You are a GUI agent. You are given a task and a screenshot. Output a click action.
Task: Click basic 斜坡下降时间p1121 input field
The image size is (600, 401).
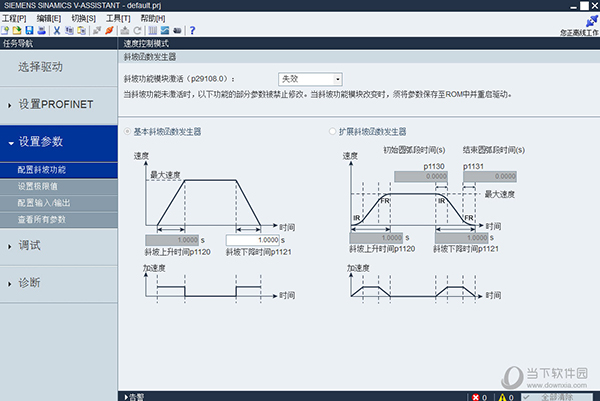[253, 240]
